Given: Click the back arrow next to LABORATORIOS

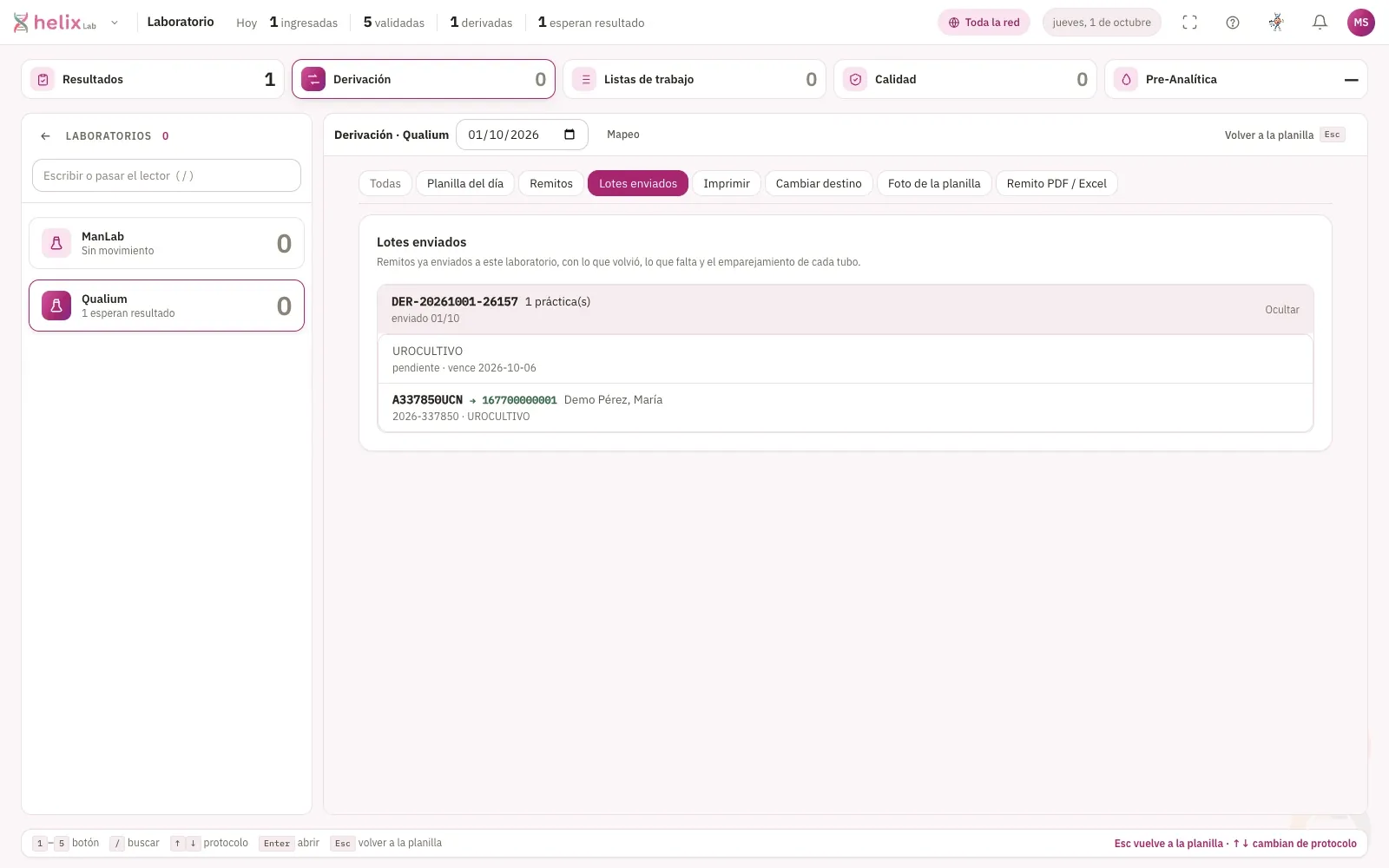Looking at the screenshot, I should tap(45, 136).
